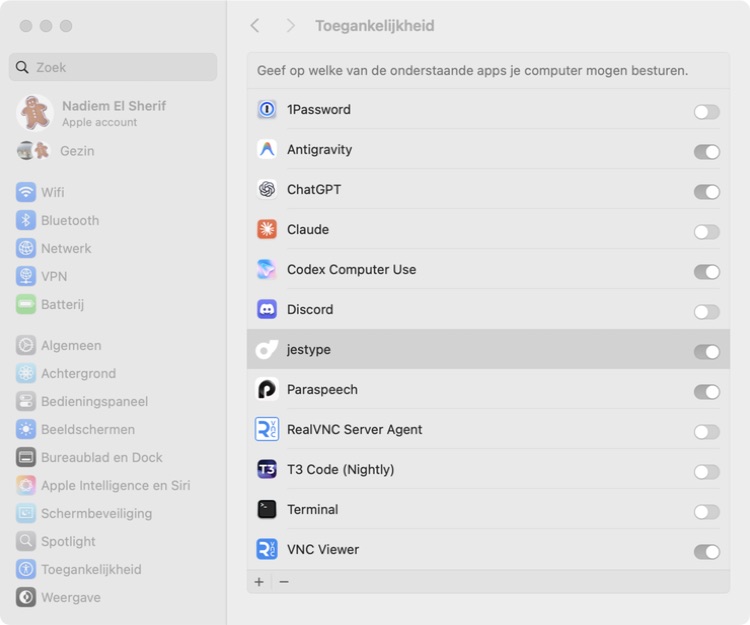750x625 pixels.
Task: Select the Codex Computer Use row label
Action: (352, 270)
